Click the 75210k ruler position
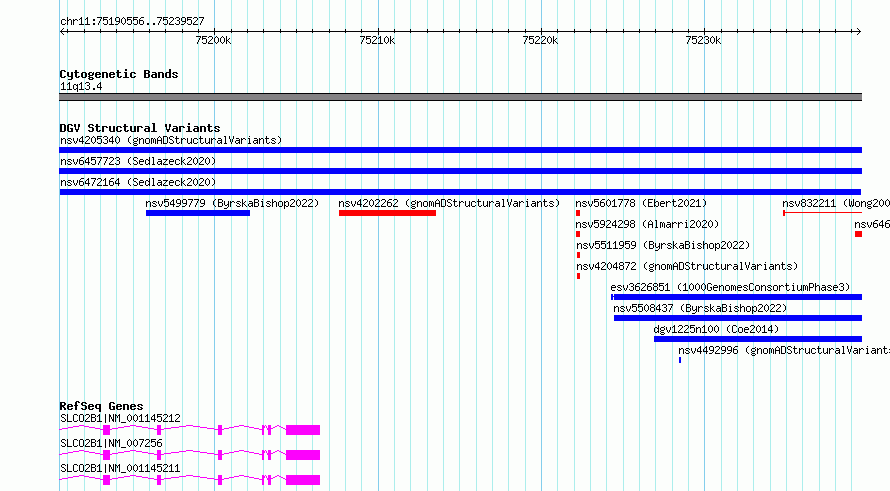The width and height of the screenshot is (890, 491). (377, 40)
